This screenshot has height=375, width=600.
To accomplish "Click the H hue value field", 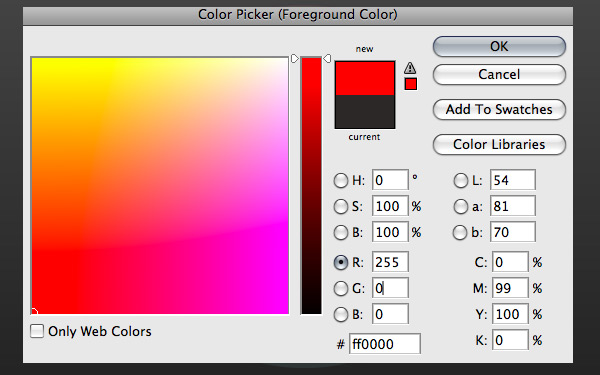I will coord(390,180).
